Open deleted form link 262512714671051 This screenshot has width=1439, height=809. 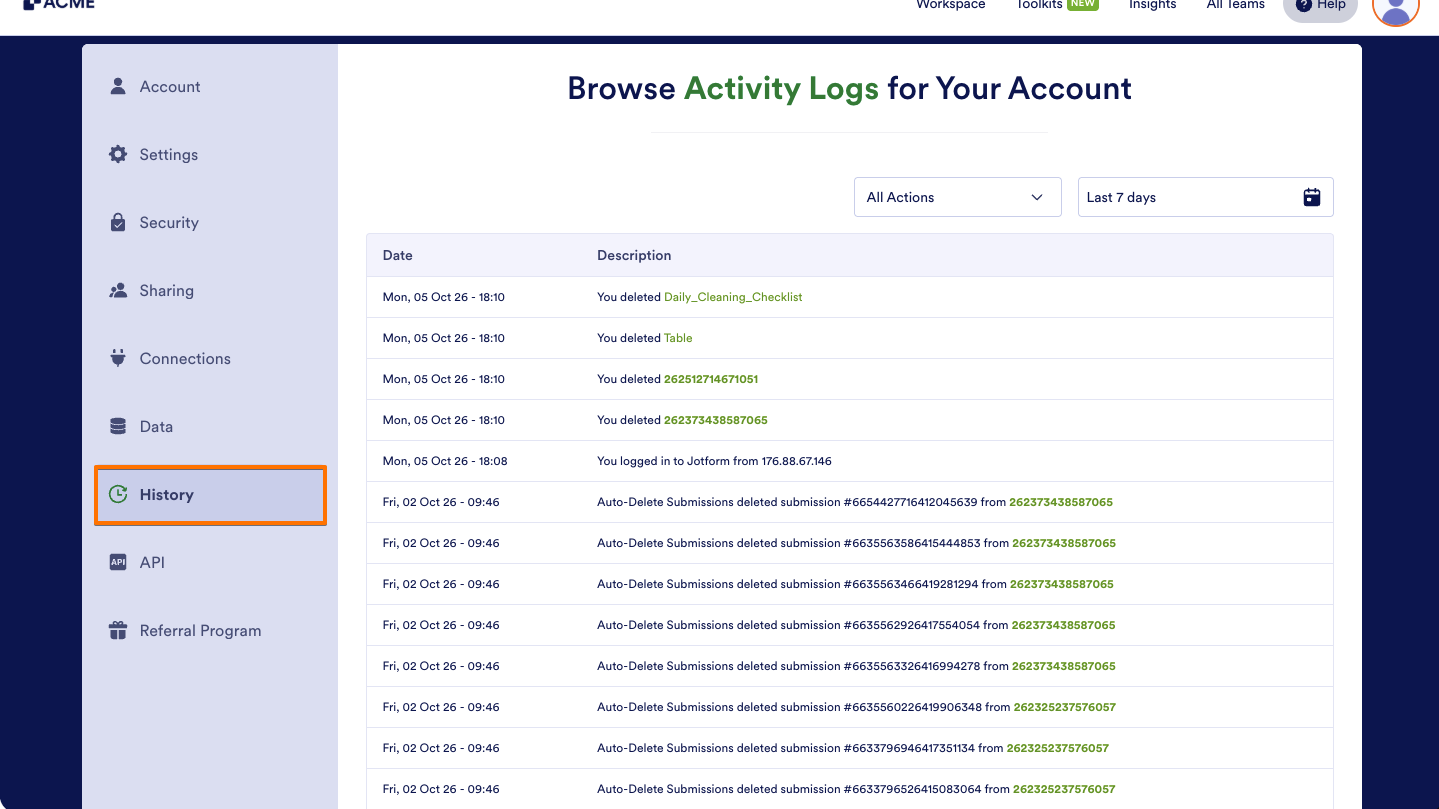[x=711, y=379]
